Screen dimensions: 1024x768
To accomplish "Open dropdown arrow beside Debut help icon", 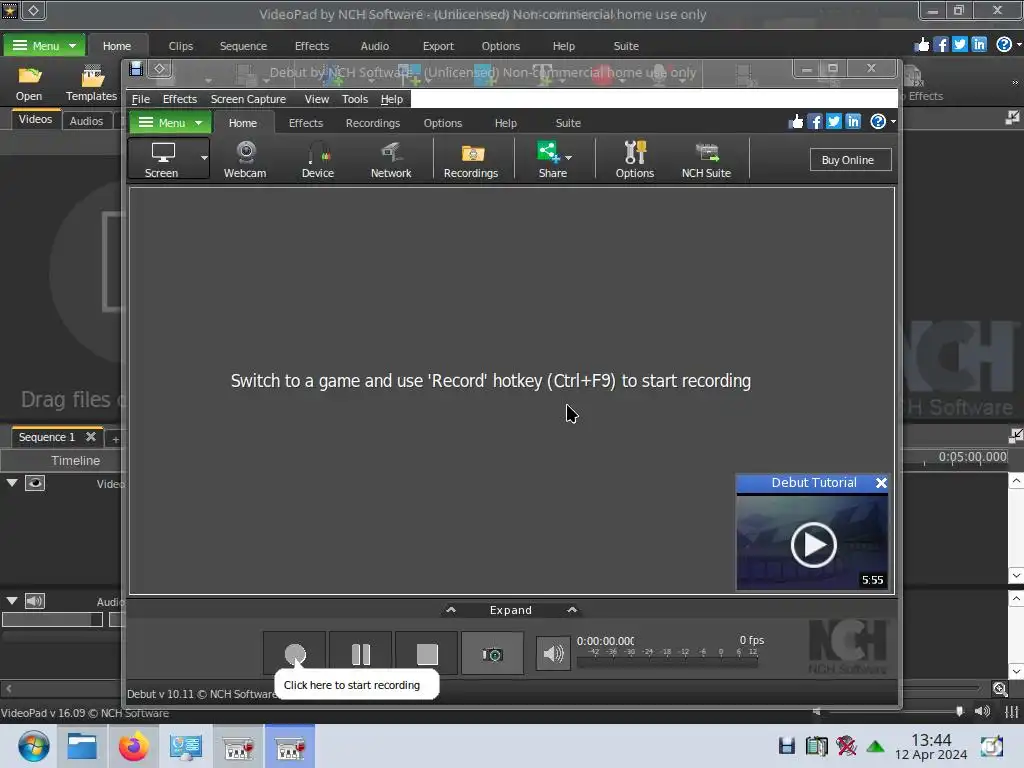I will [893, 121].
